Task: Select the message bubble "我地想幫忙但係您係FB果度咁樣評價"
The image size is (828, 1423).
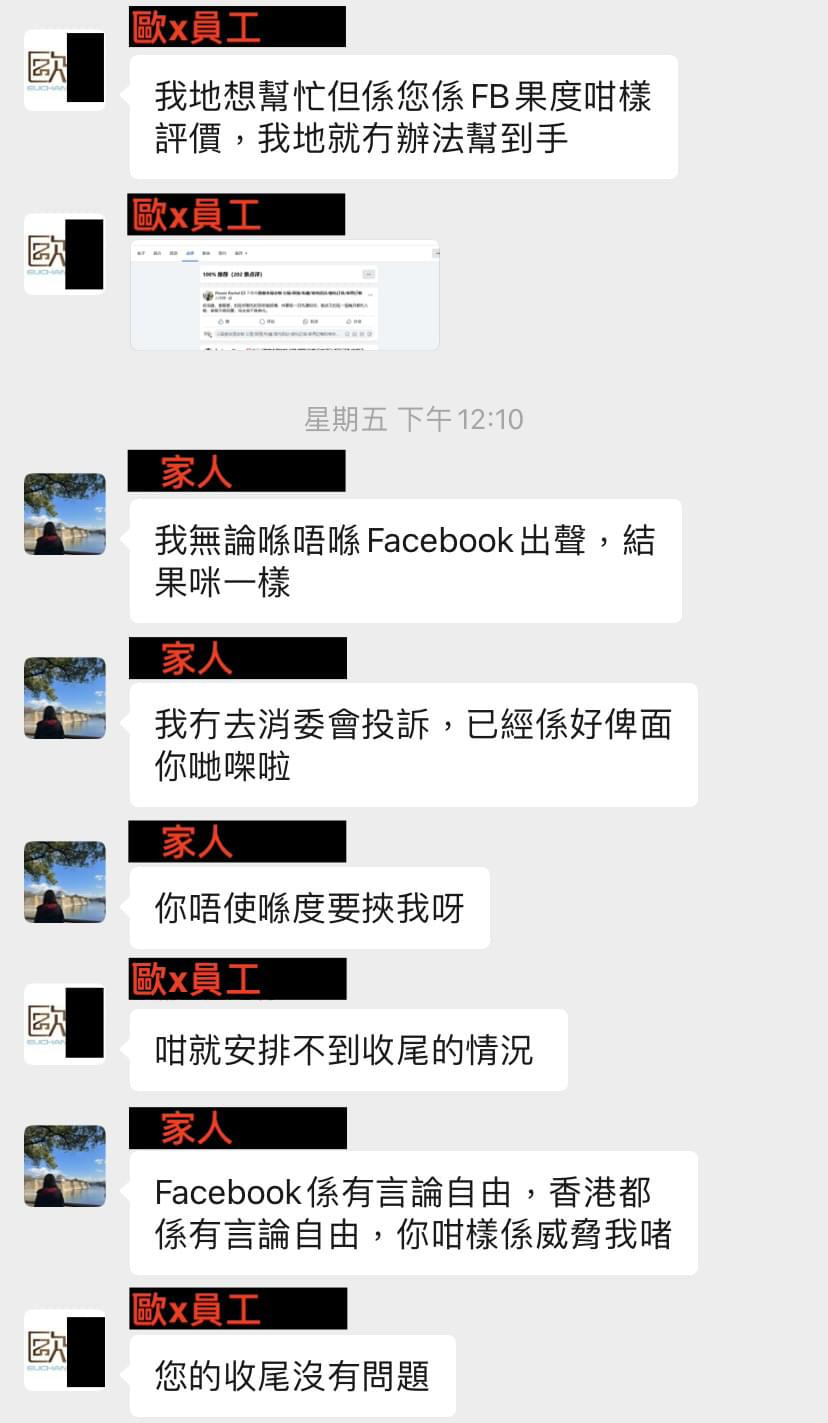Action: tap(404, 117)
